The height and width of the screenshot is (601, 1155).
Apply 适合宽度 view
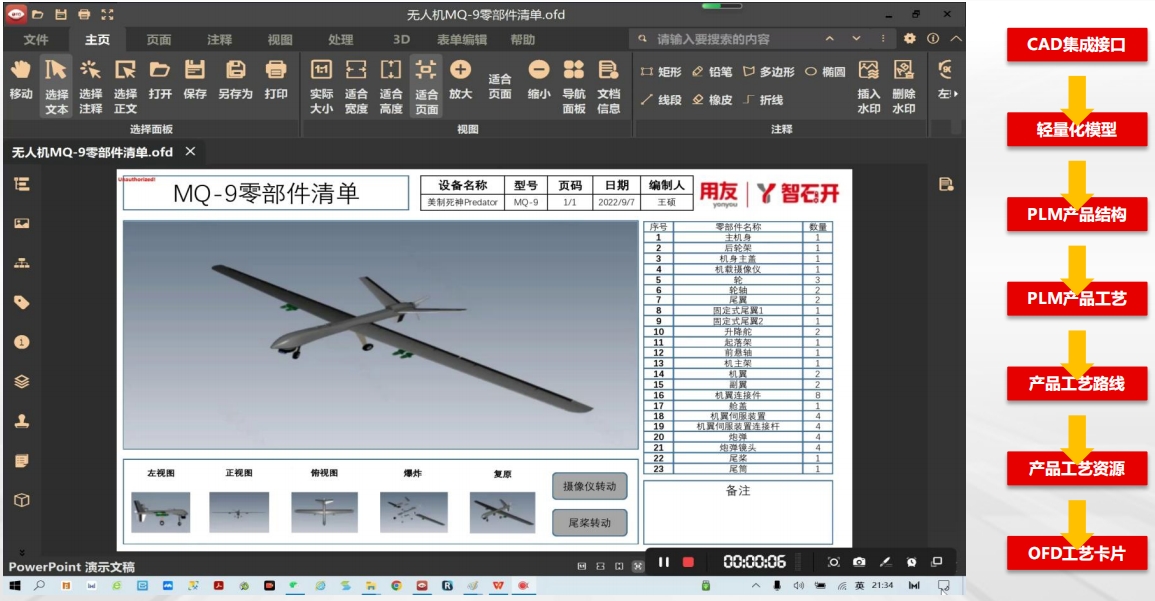click(x=356, y=86)
